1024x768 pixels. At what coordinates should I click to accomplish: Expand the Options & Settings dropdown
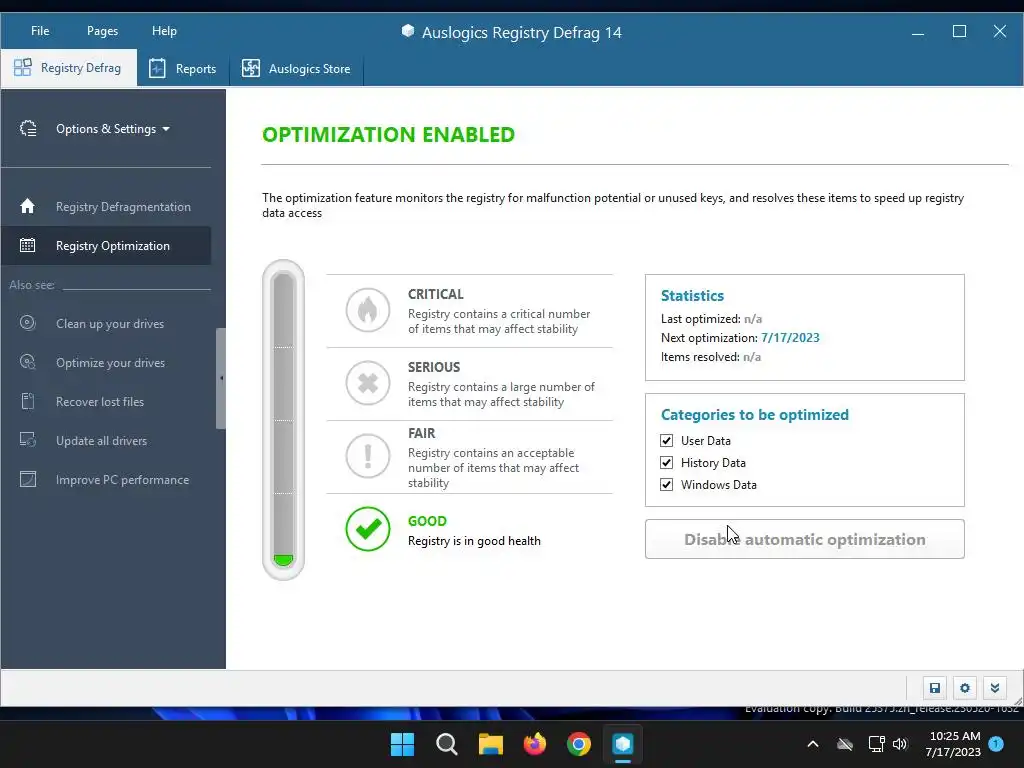(x=112, y=129)
